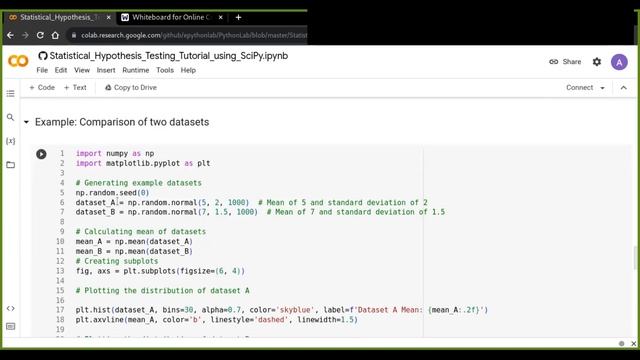Viewport: 640px width, 360px height.
Task: Click the 'dataset_B = np.random.normal' line
Action: coord(260,212)
